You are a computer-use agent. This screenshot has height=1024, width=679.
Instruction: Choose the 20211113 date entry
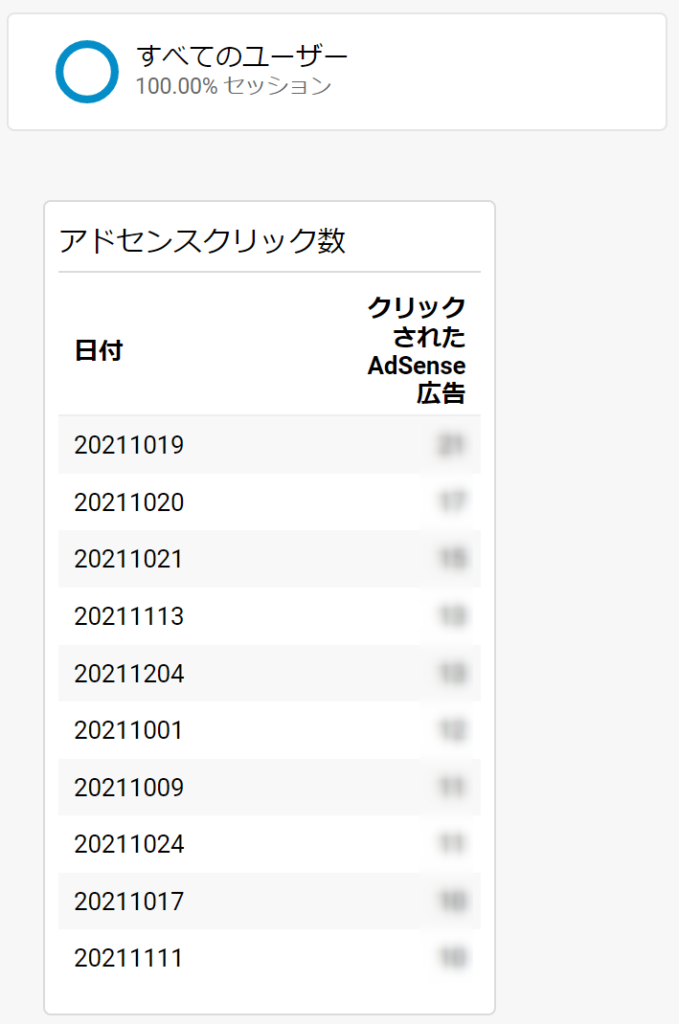point(129,616)
